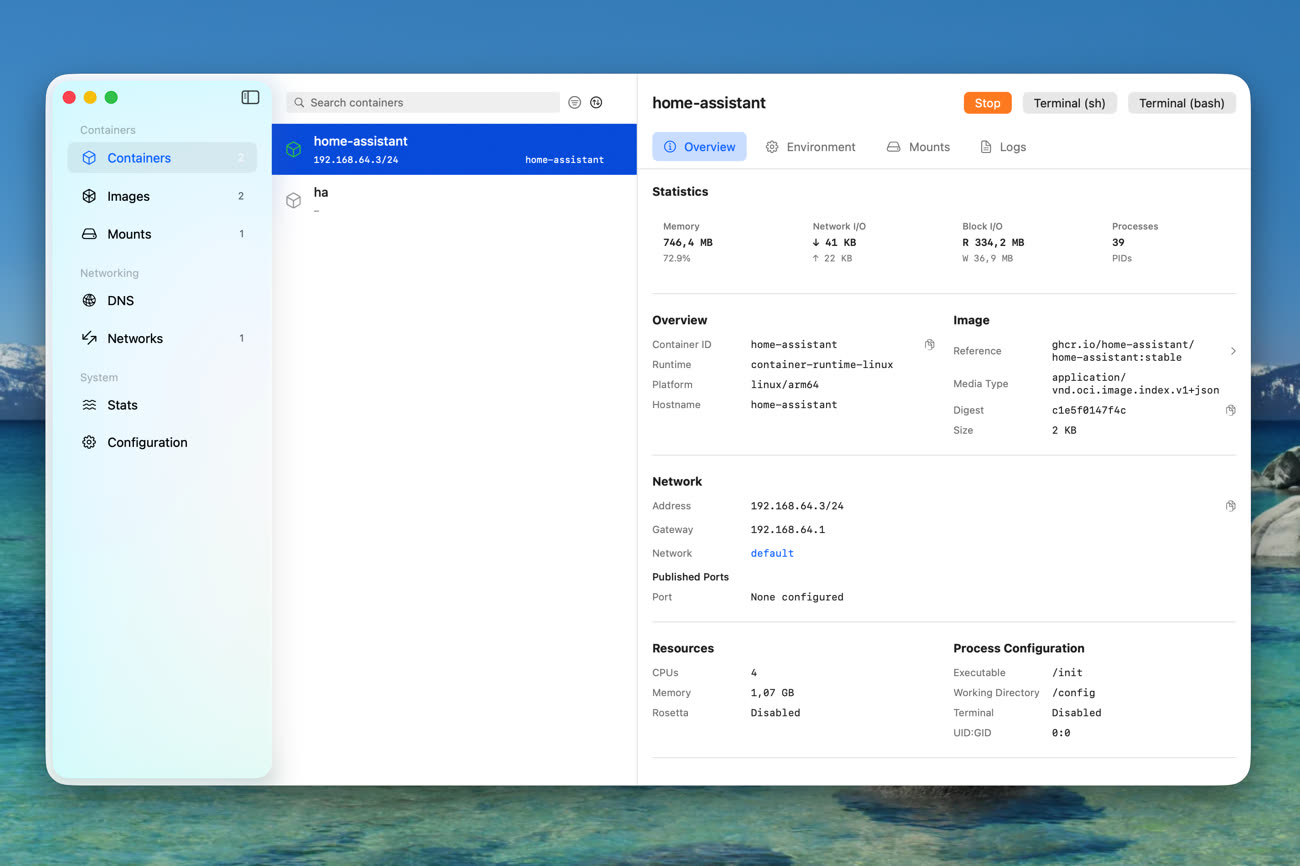Open the Terminal (bash) session

(1181, 103)
